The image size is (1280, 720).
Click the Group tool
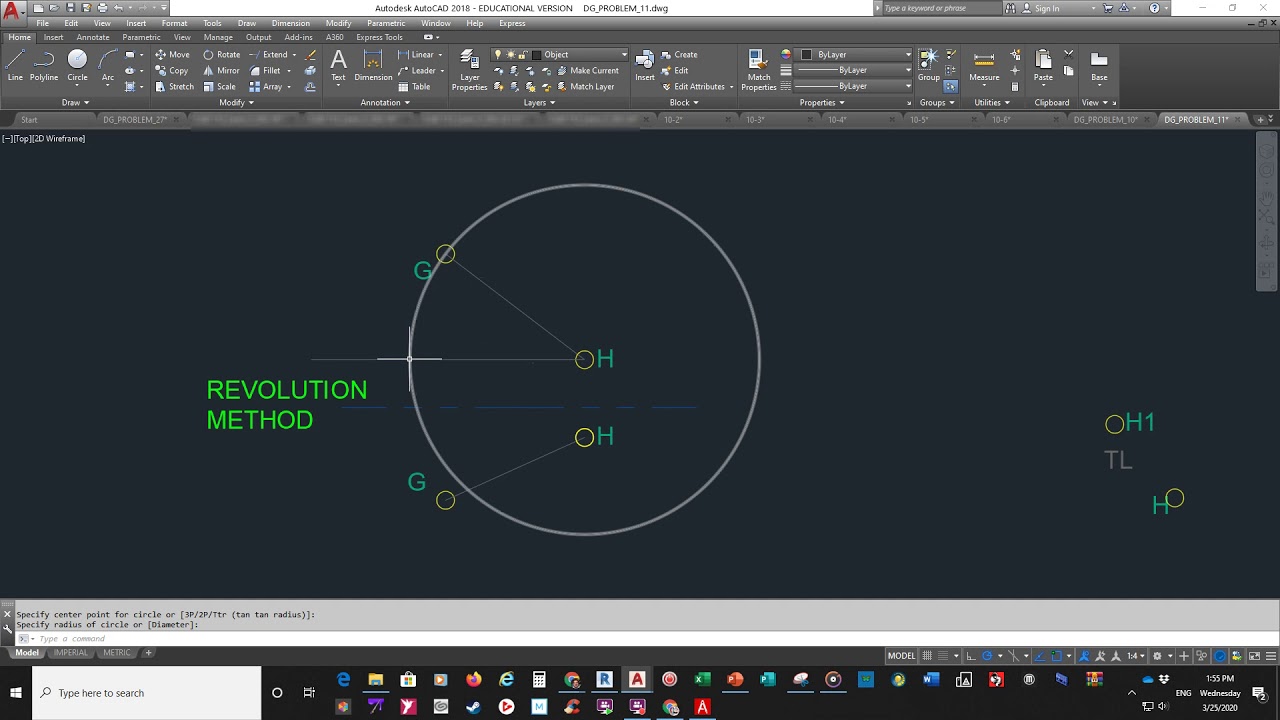pos(929,65)
